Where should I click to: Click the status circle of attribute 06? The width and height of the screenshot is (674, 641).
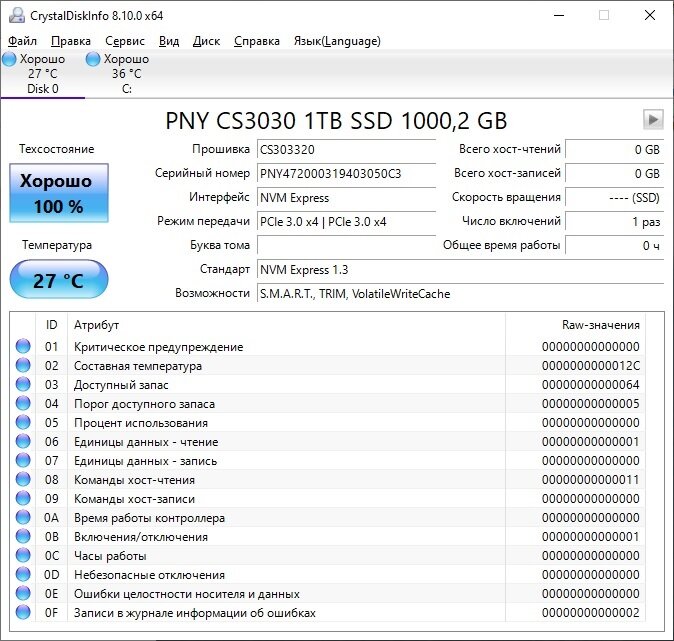(x=23, y=441)
